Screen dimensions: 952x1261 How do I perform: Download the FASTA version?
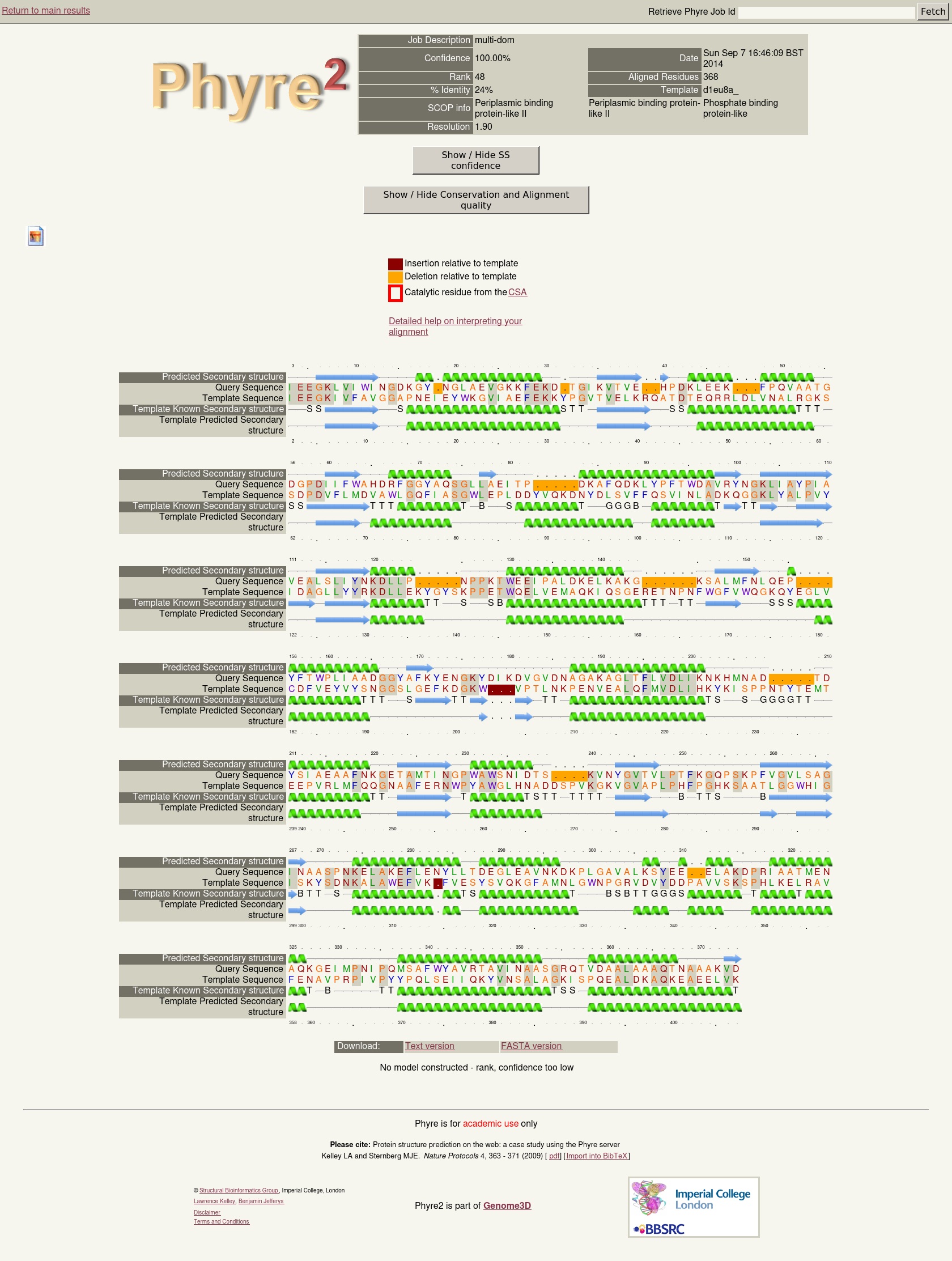point(531,1046)
